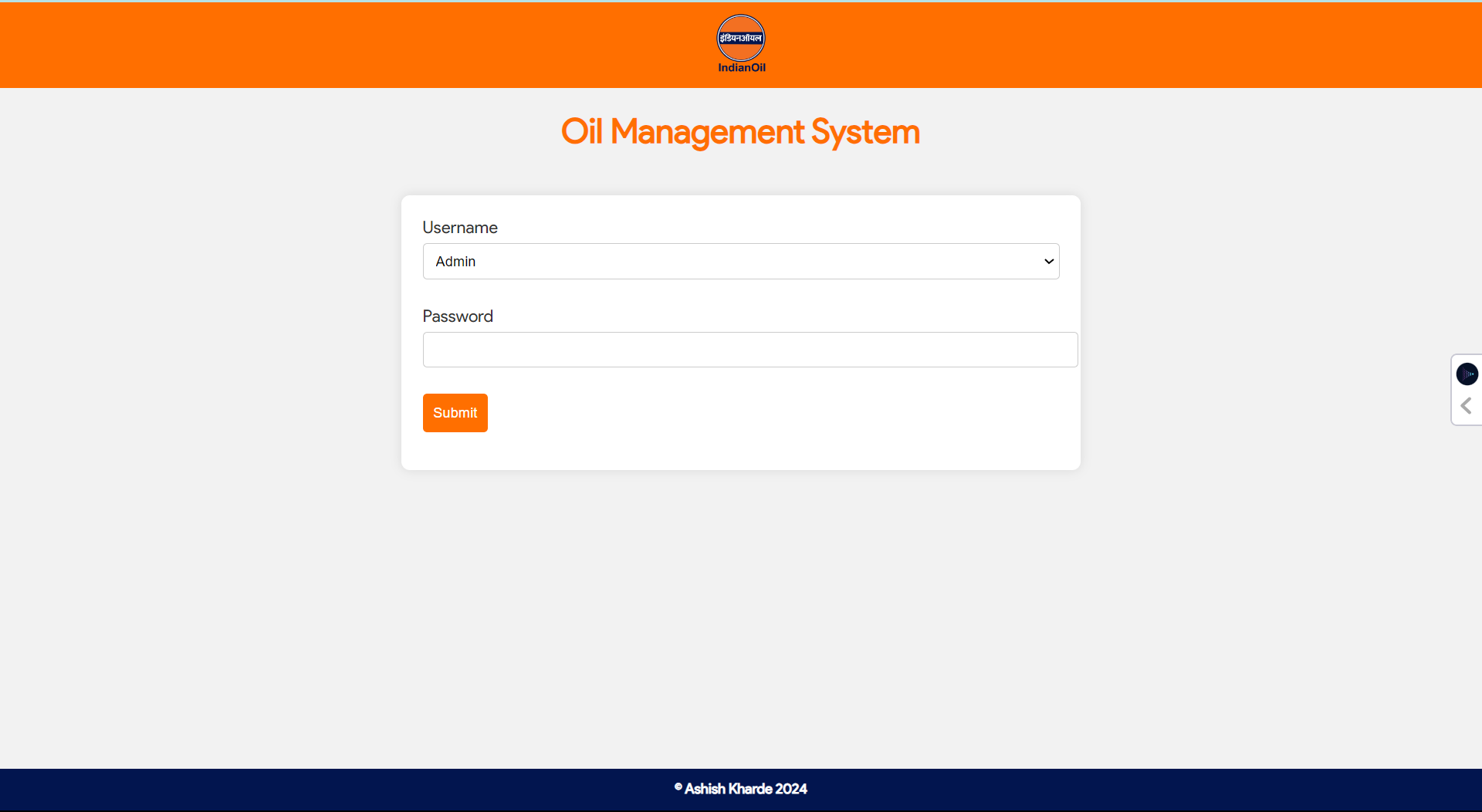Click the Password field label
1482x812 pixels.
click(458, 316)
